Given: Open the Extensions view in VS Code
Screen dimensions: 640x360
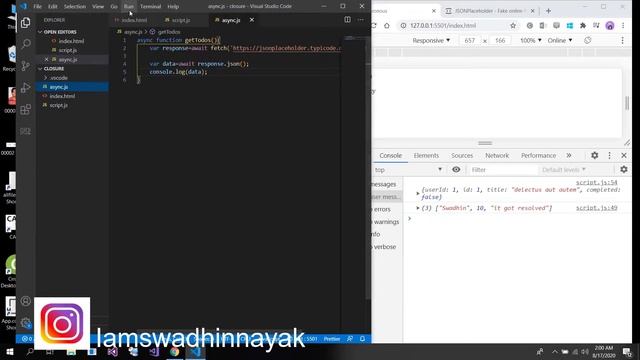Looking at the screenshot, I should pos(25,109).
